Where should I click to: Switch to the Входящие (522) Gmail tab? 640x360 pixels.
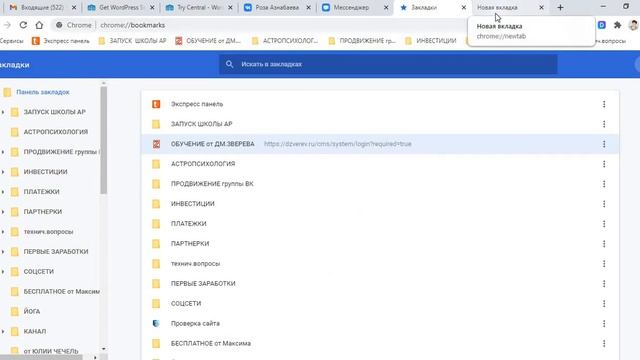[x=41, y=7]
